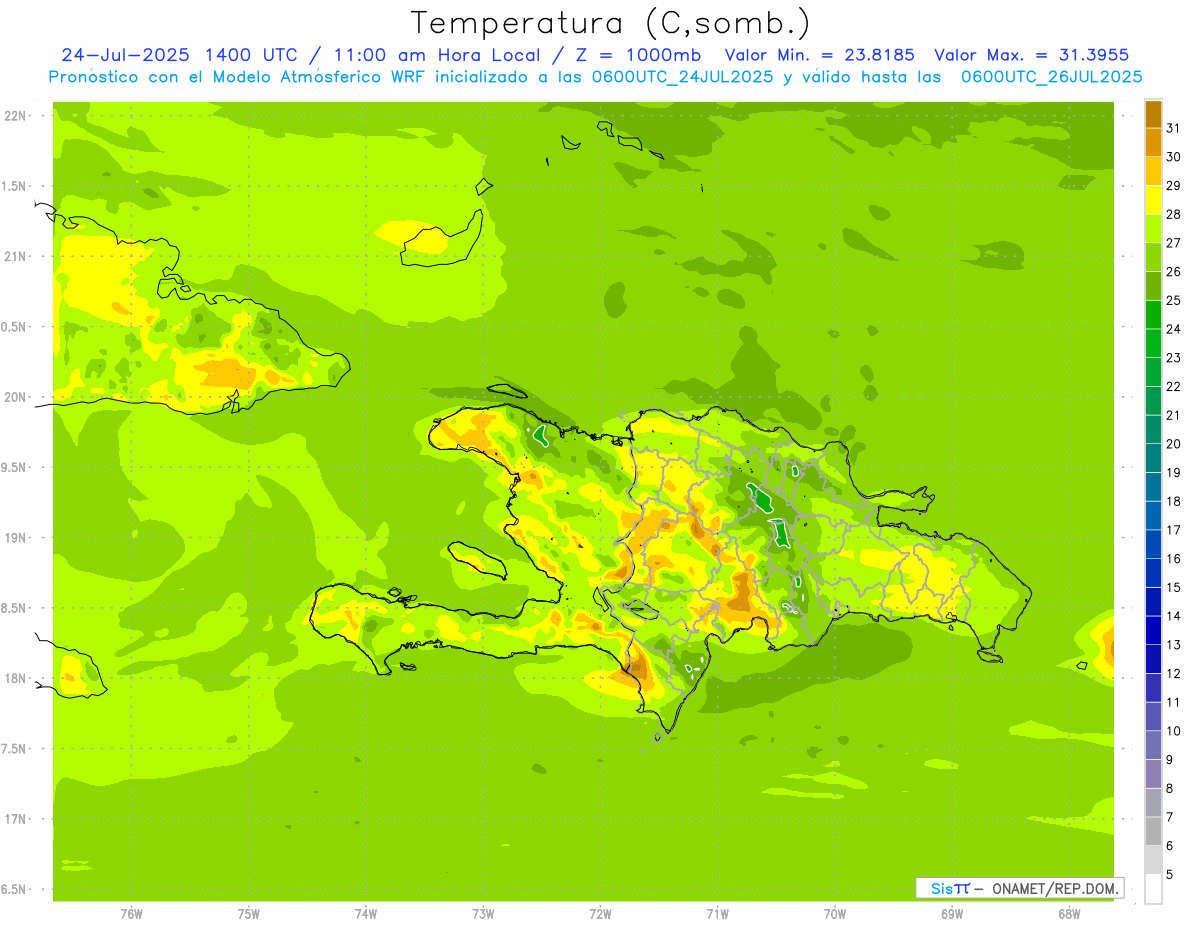Pick the blue swatch between legend 15 and 16
Viewport: 1200px width, 927px height.
coord(1154,573)
